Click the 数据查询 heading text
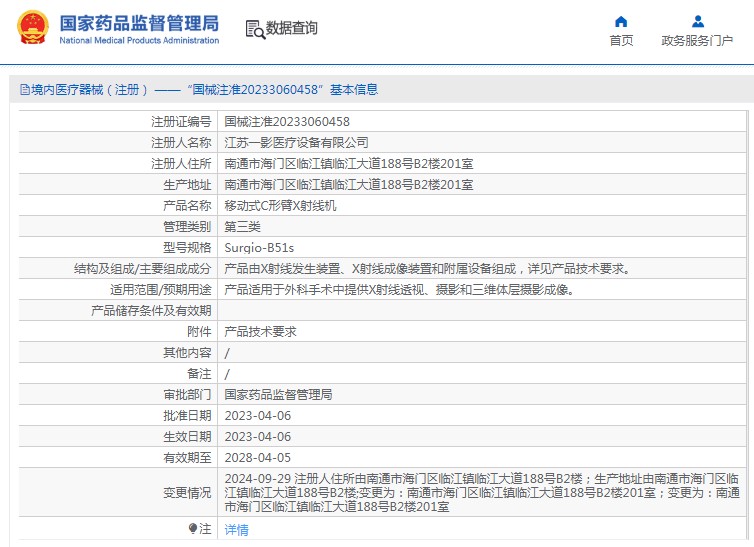Screen dimensions: 754x547 292,28
